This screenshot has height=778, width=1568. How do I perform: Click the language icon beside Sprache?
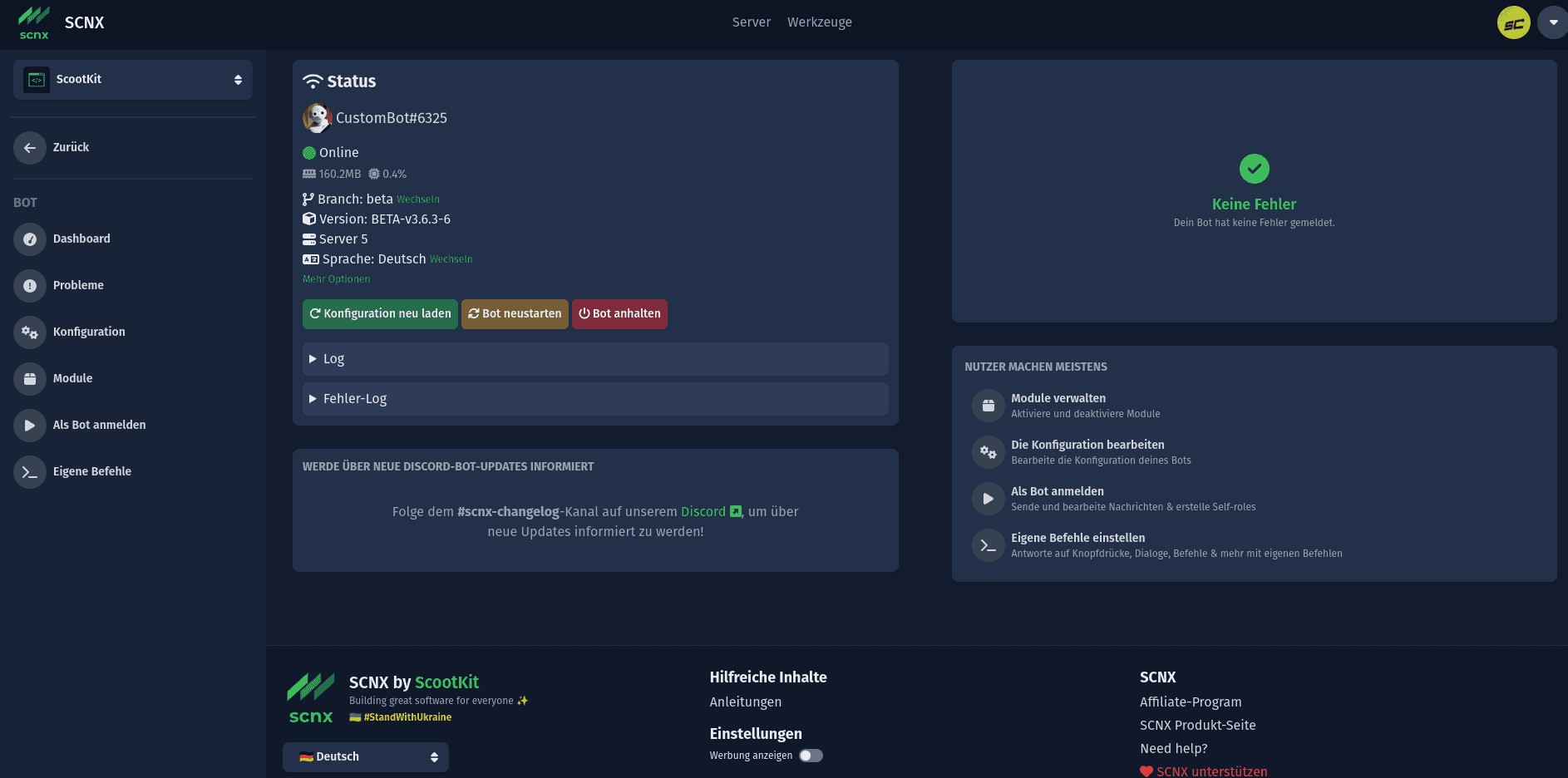(311, 259)
